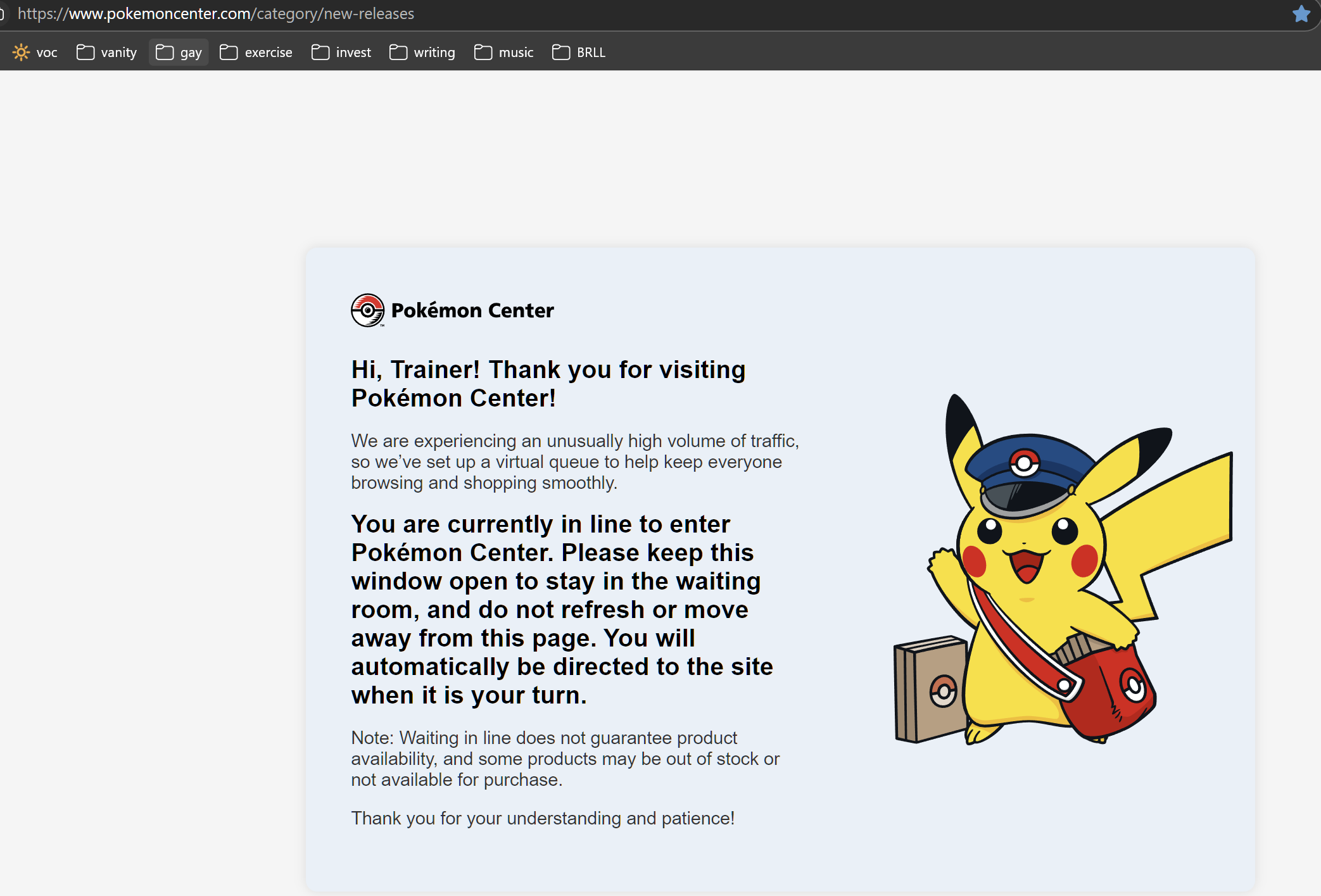Viewport: 1321px width, 896px height.
Task: Open the BRLL bookmarks folder
Action: coord(579,52)
